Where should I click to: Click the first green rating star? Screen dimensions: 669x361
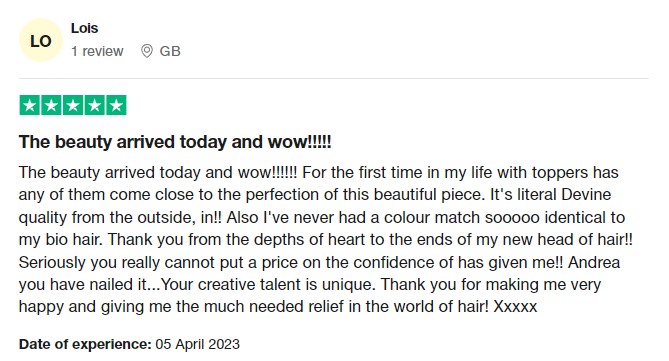click(30, 105)
